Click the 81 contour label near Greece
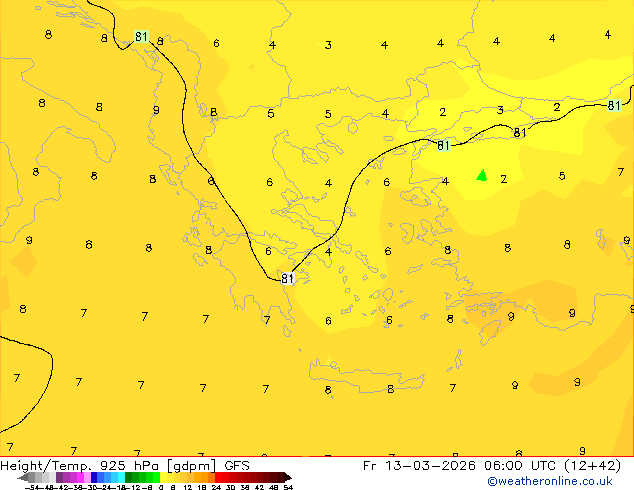The height and width of the screenshot is (490, 634). 287,279
